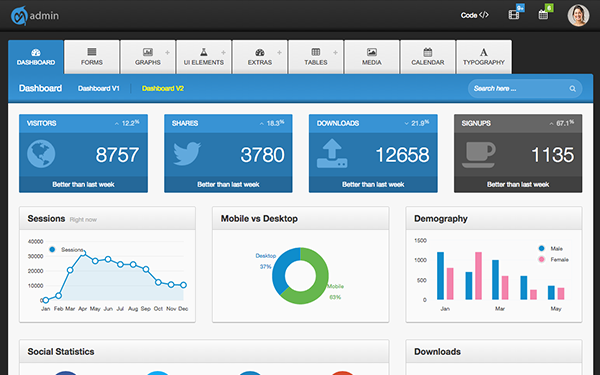Select the Dashboard tab
Viewport: 600px width, 375px height.
click(36, 57)
